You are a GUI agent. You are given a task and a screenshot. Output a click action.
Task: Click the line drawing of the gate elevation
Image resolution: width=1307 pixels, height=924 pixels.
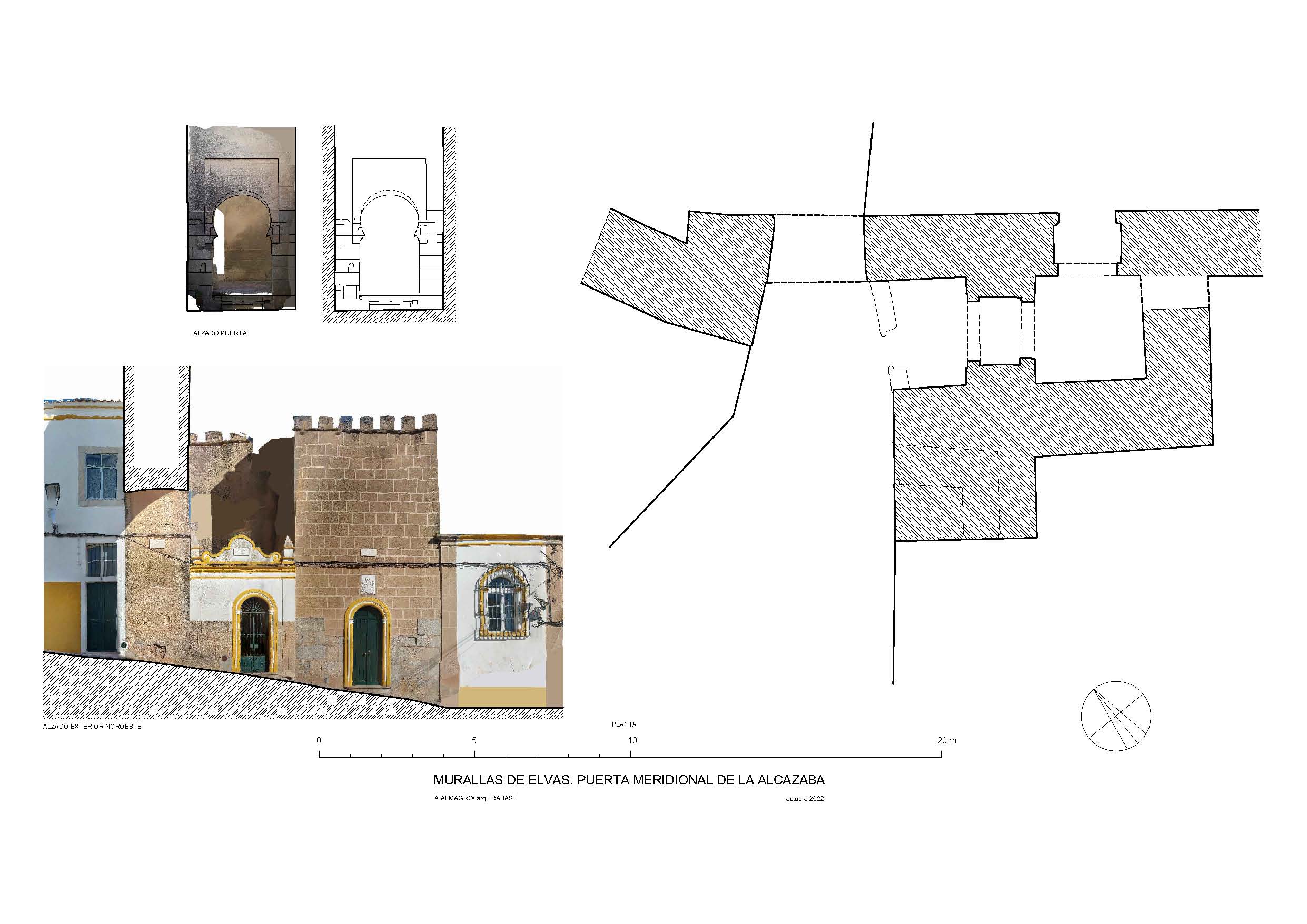(x=389, y=224)
